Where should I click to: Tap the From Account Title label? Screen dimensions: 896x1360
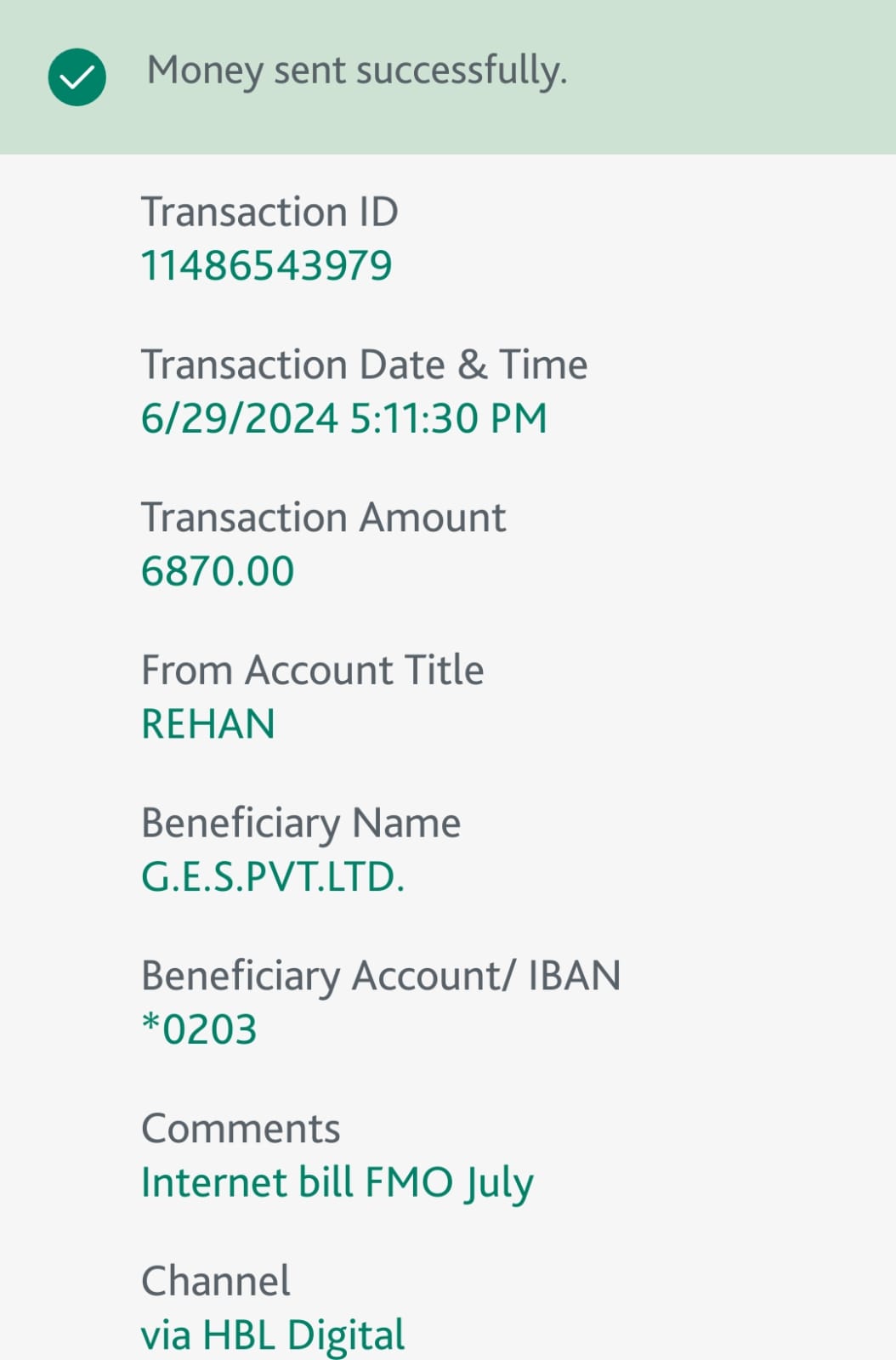(312, 670)
